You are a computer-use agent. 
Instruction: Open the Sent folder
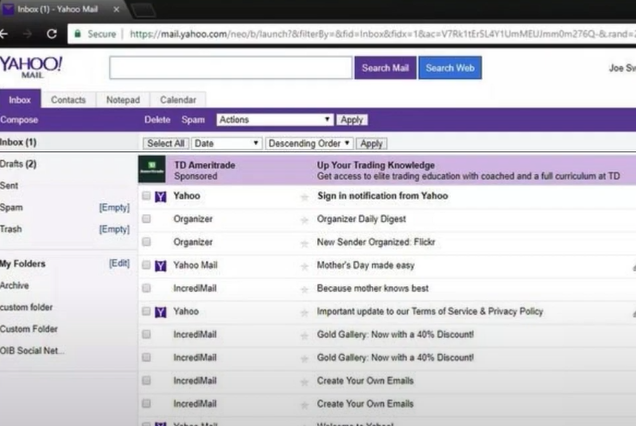tap(9, 185)
